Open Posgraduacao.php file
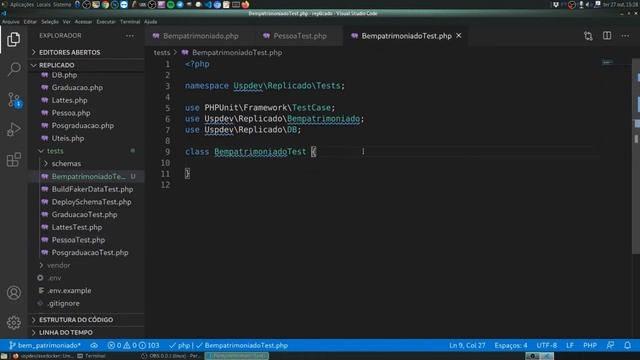Screen dimensions: 640x360 coord(86,126)
